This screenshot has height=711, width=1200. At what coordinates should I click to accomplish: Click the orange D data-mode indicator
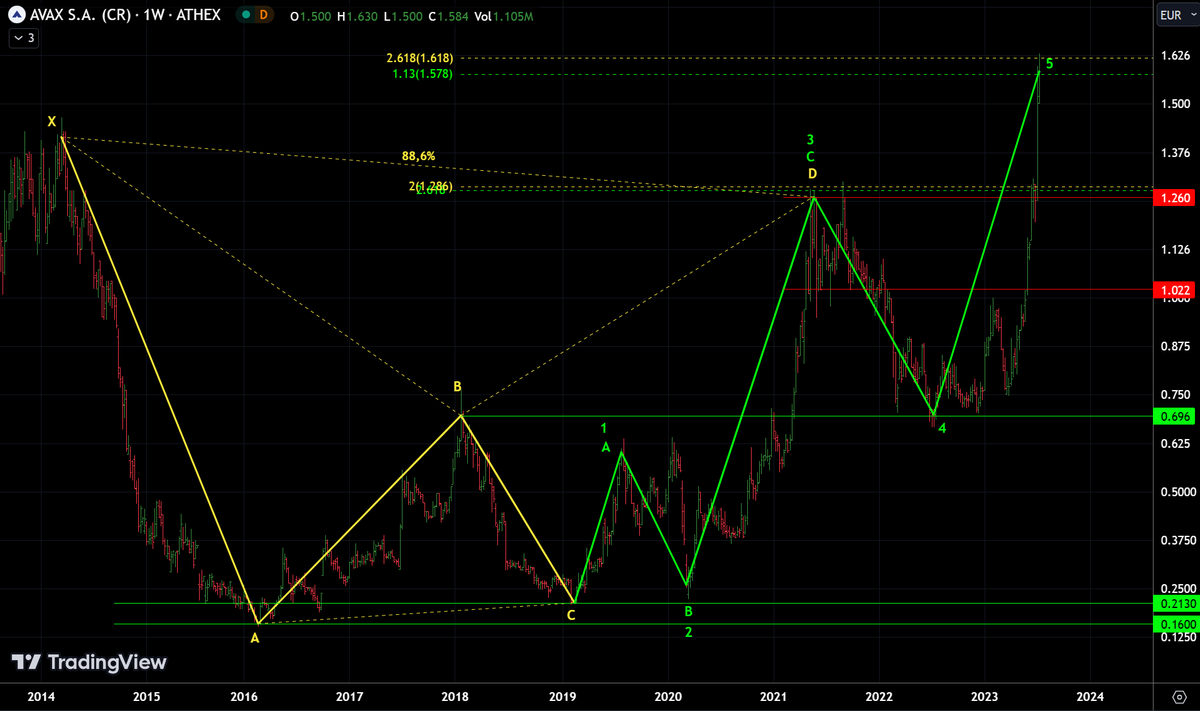[263, 16]
